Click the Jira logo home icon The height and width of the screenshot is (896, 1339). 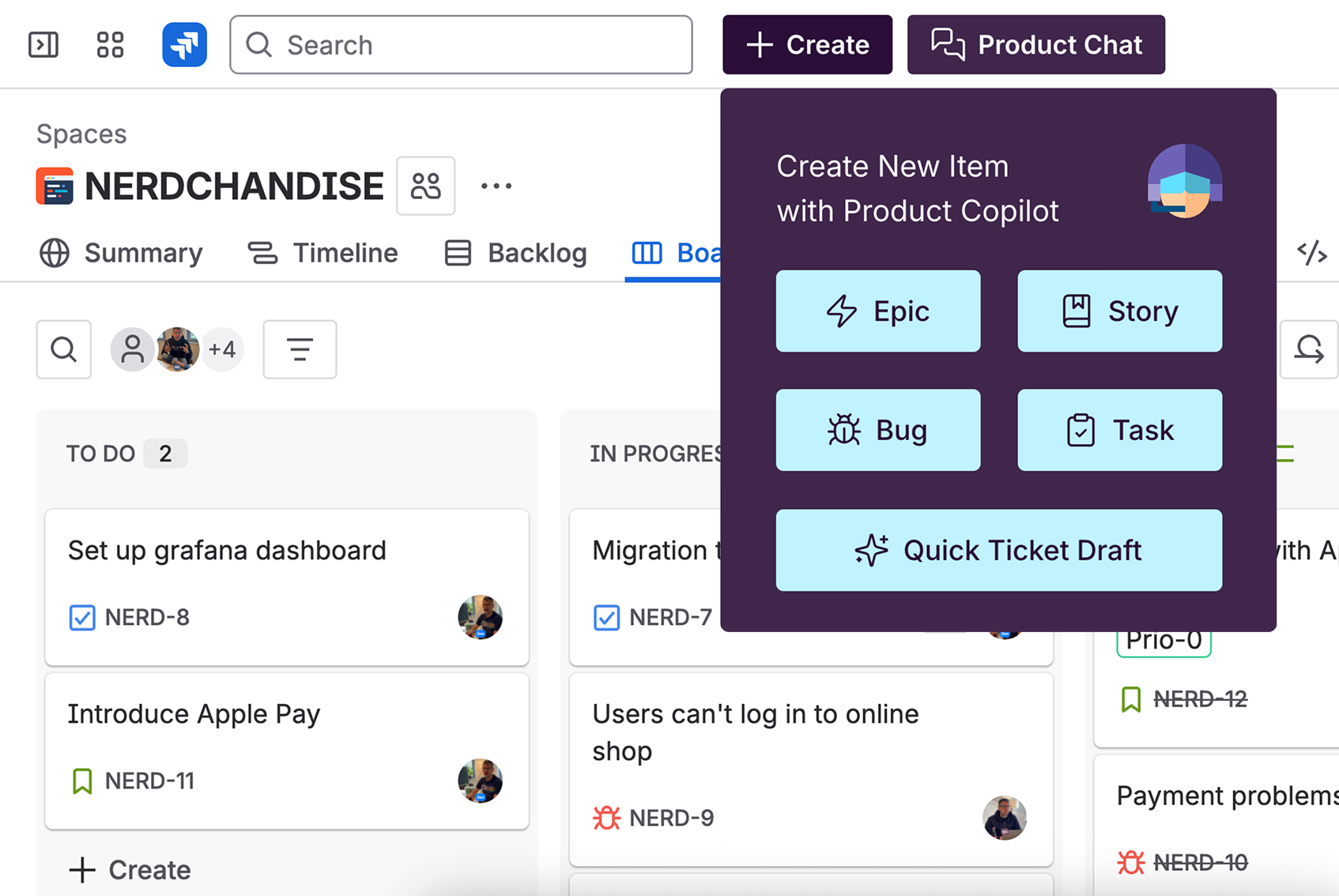(x=184, y=44)
